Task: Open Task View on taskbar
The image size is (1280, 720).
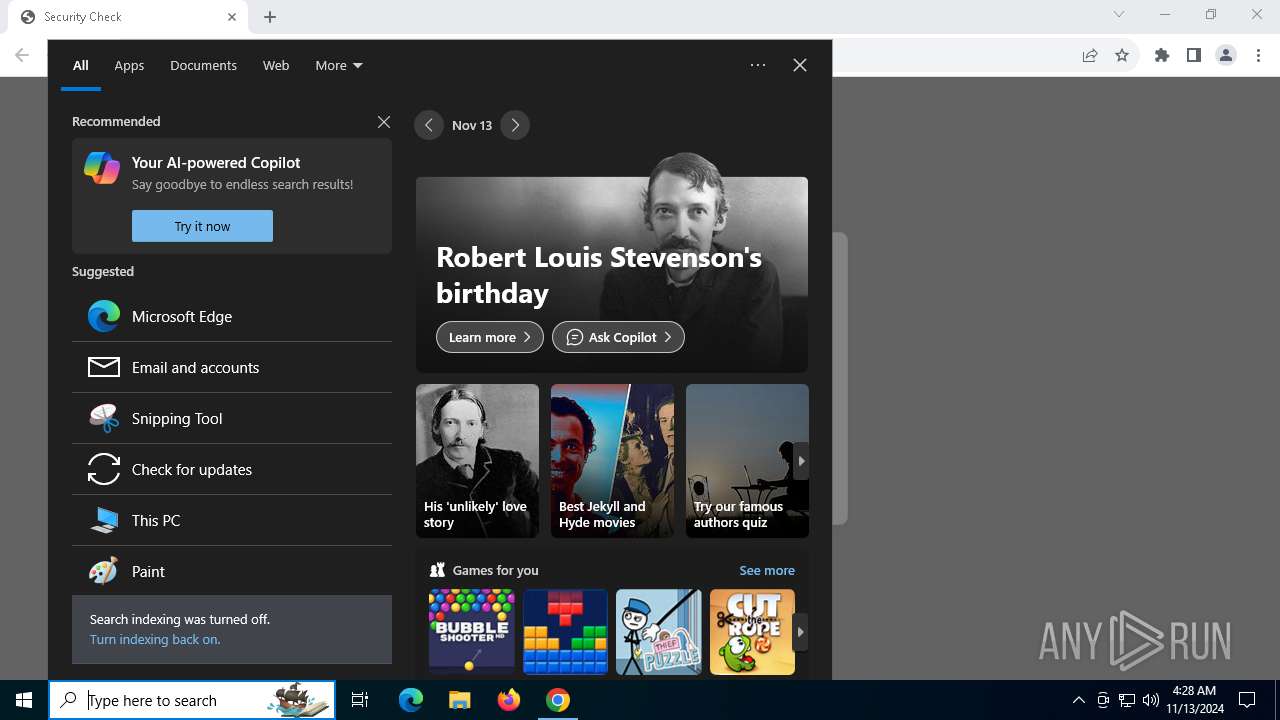Action: click(360, 700)
